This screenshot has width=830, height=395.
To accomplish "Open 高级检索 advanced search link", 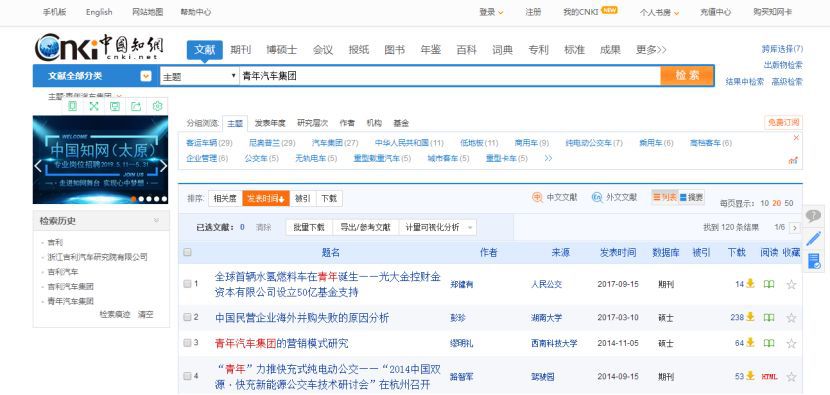I will pyautogui.click(x=787, y=82).
